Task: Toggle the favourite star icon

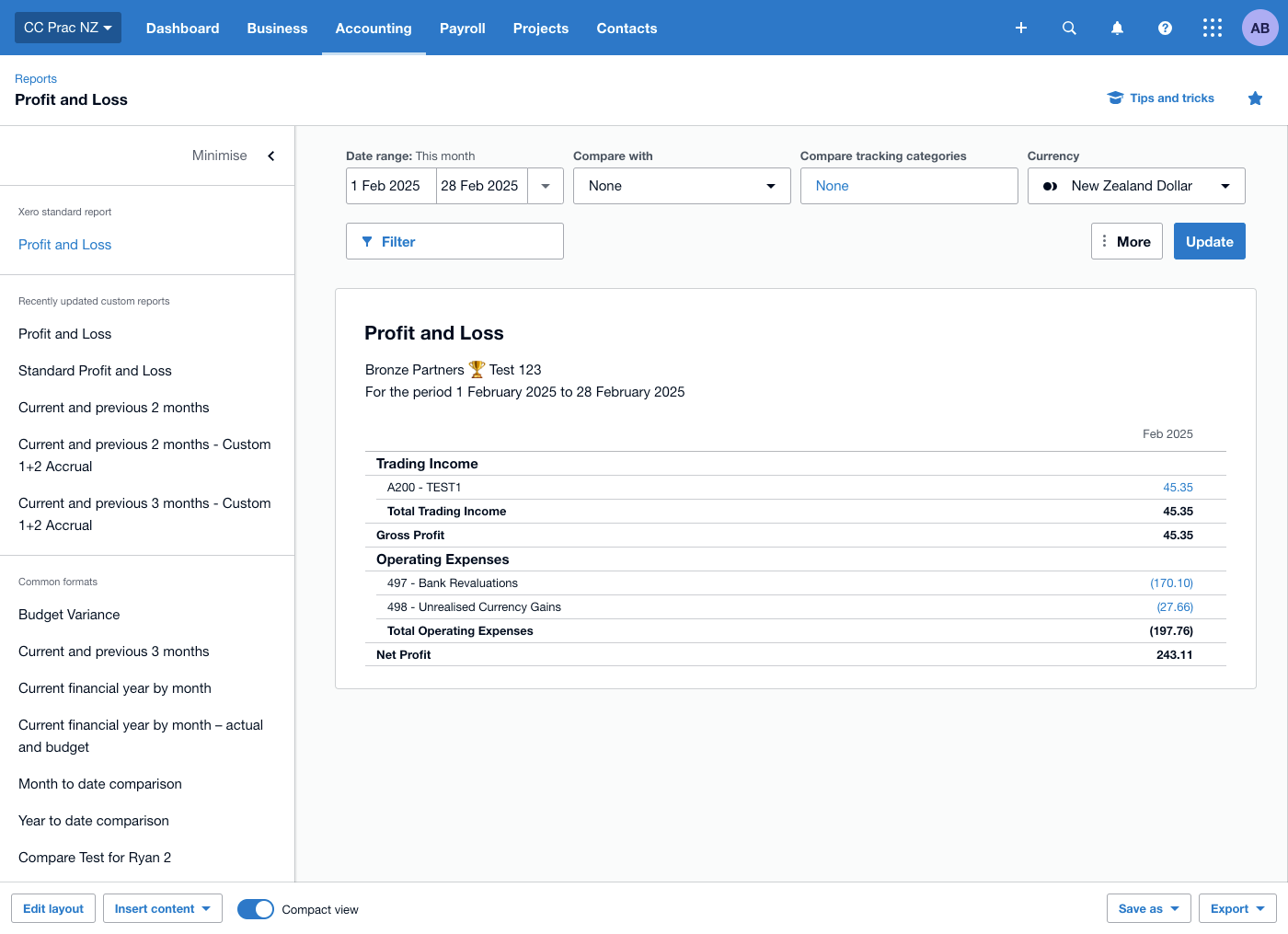Action: pos(1255,98)
